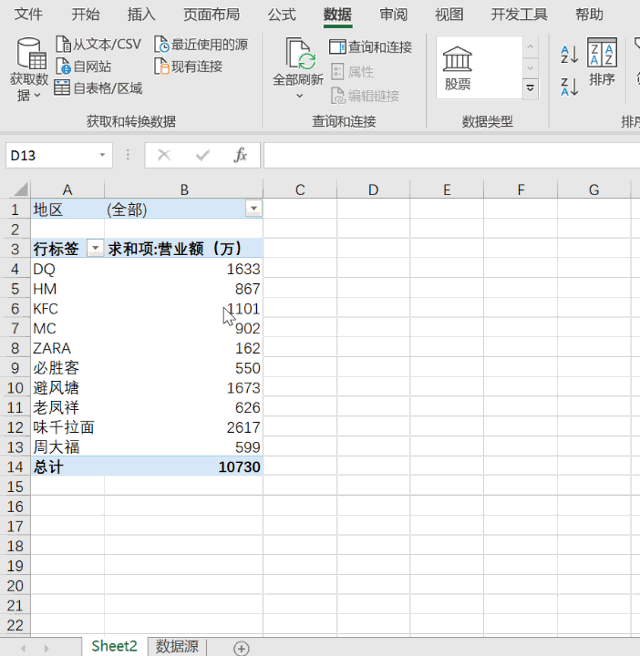Open the 行标签 filter dropdown
Image resolution: width=640 pixels, height=656 pixels.
click(95, 248)
